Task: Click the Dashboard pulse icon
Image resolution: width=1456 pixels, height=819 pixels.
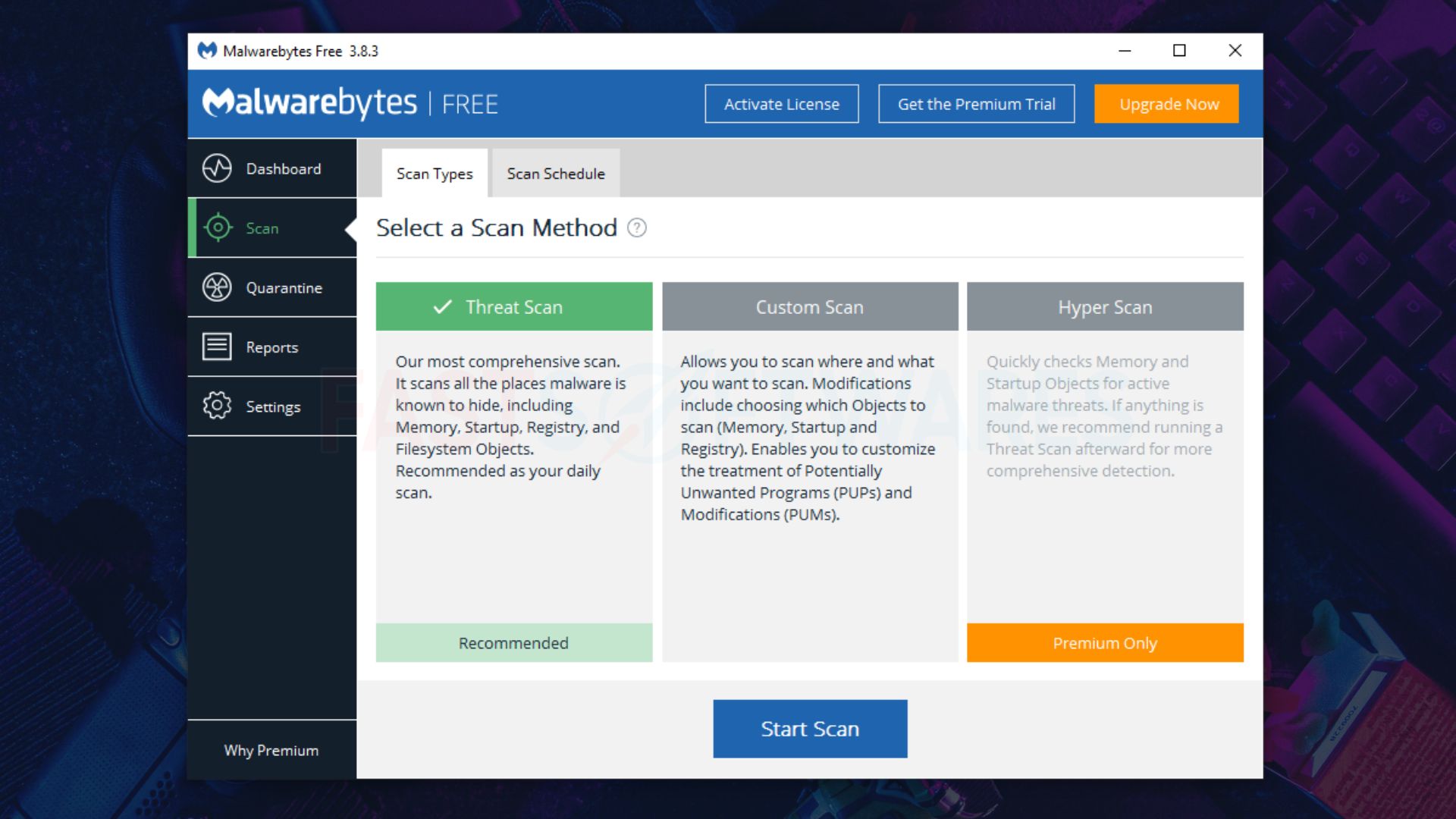Action: 217,168
